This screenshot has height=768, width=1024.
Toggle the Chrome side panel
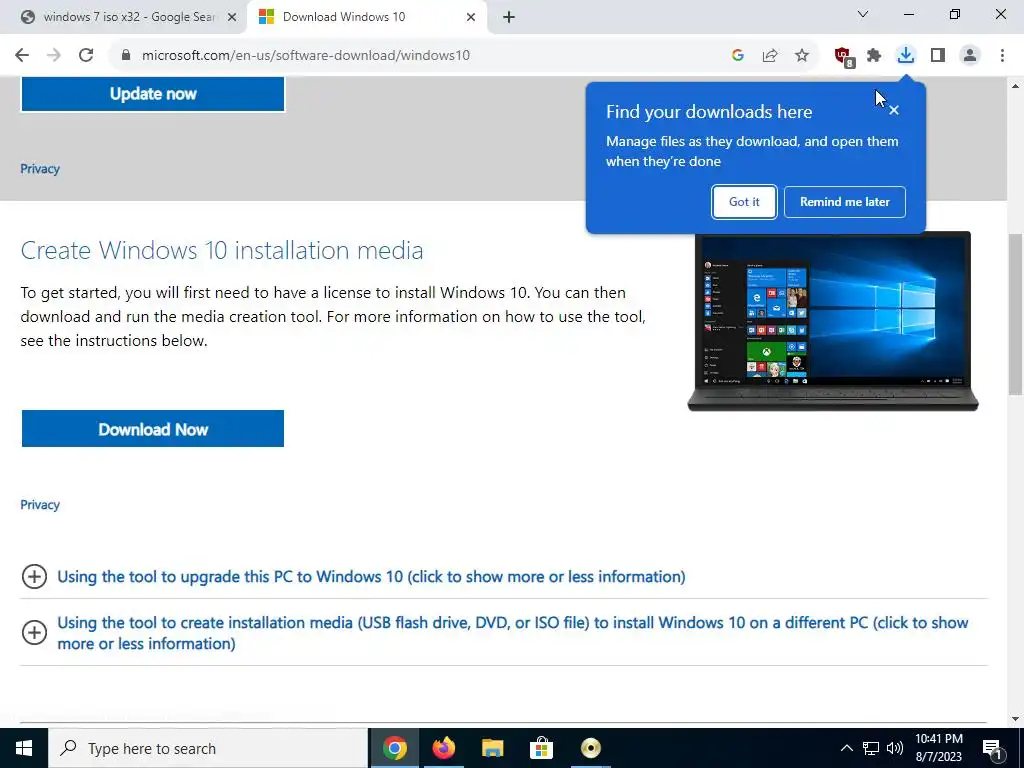(938, 56)
